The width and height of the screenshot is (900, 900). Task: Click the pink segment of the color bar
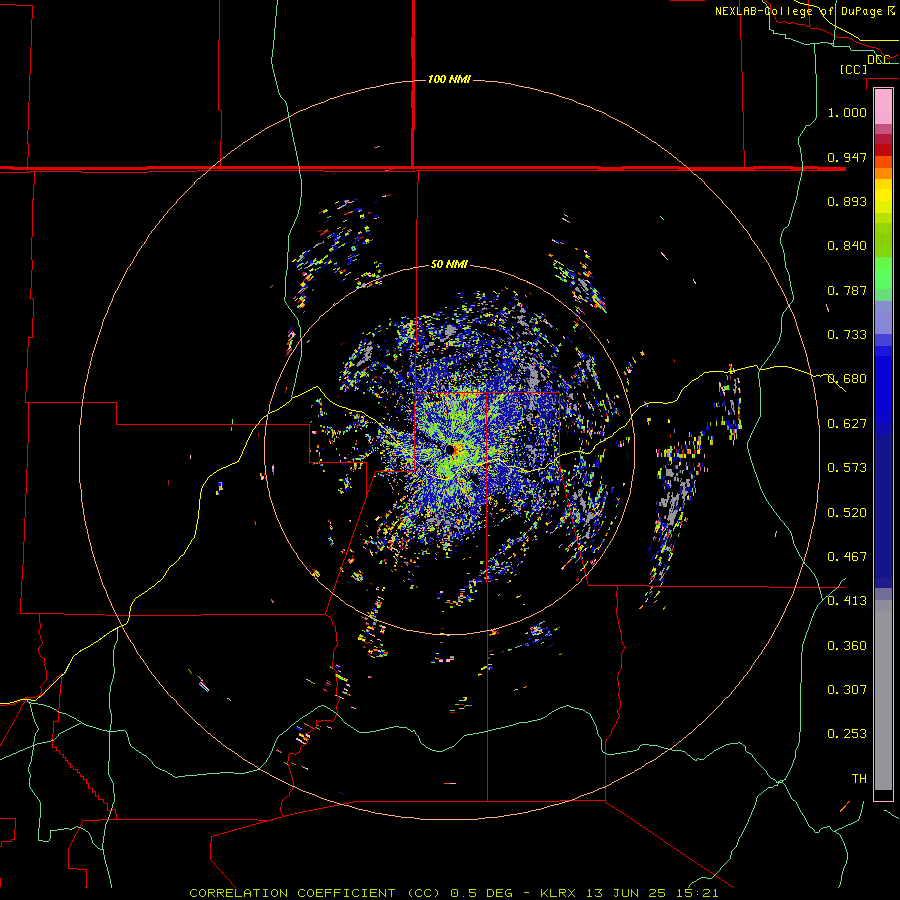[883, 107]
